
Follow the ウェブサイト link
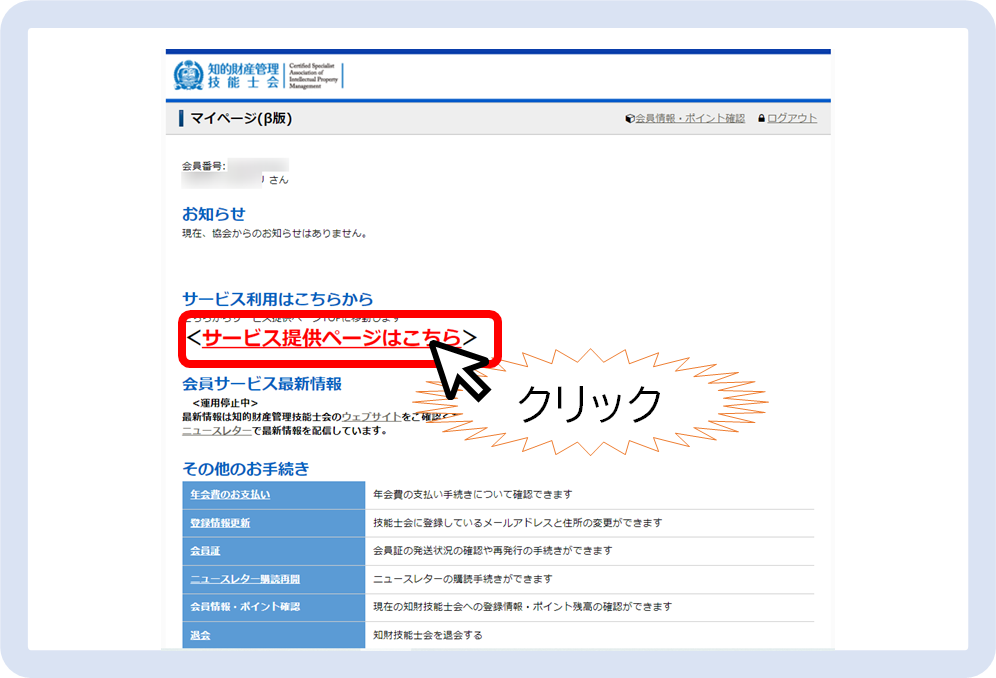click(371, 416)
